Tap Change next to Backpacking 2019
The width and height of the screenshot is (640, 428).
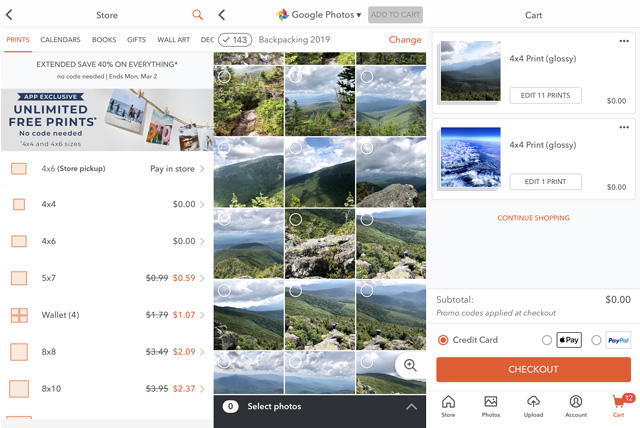point(405,40)
